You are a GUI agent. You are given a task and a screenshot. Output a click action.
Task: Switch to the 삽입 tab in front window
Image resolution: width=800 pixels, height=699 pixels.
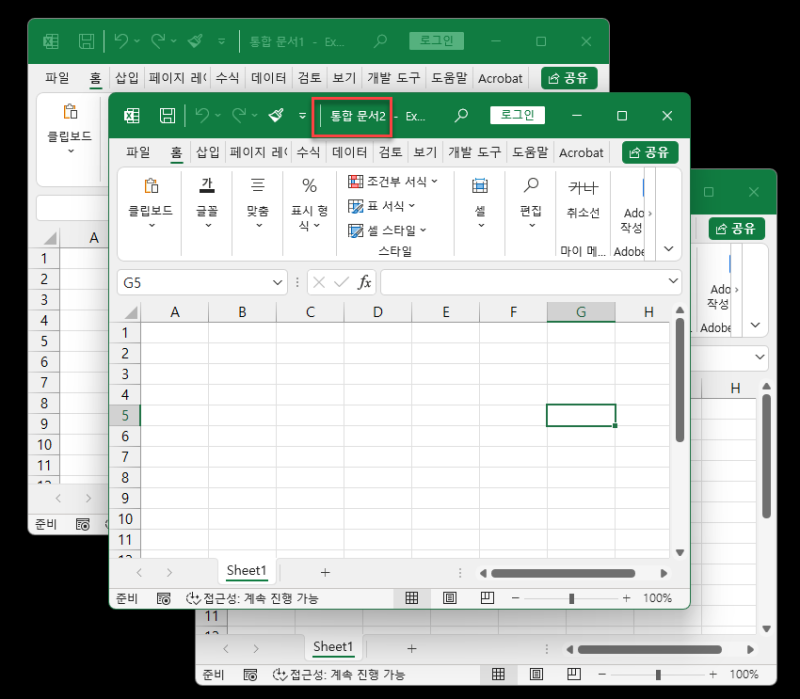point(208,152)
